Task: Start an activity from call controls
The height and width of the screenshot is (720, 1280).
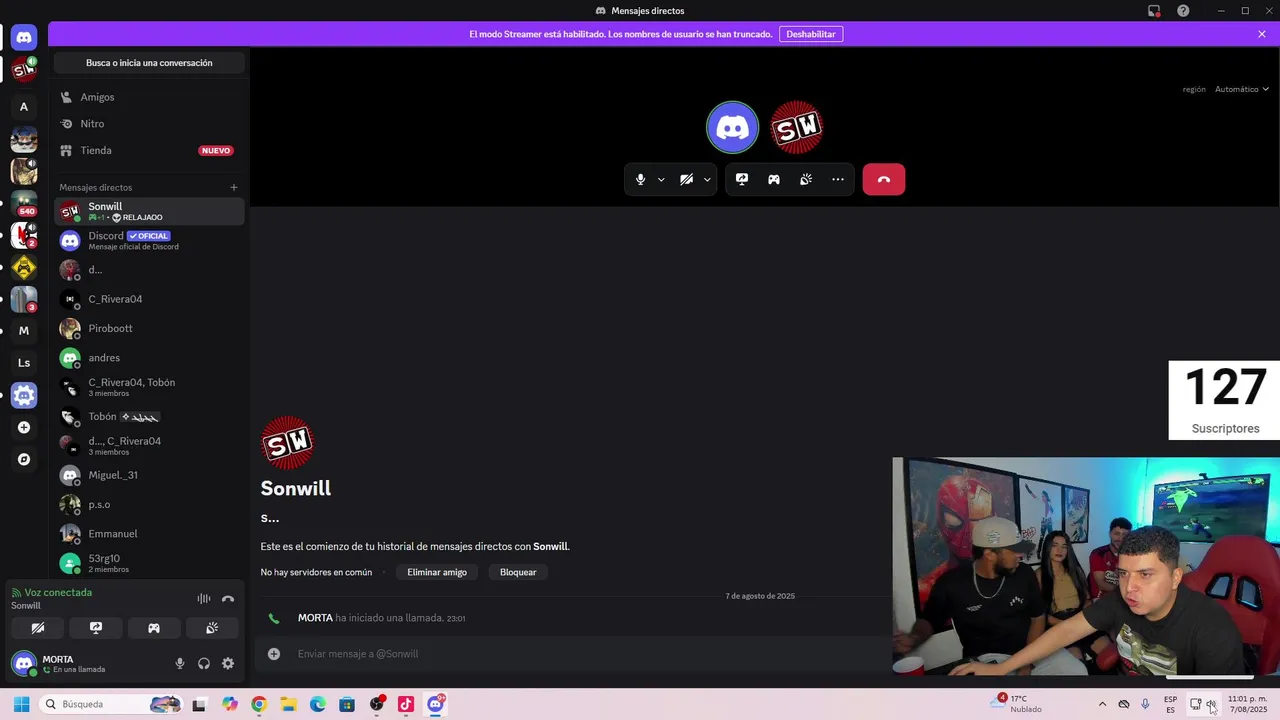Action: 774,180
